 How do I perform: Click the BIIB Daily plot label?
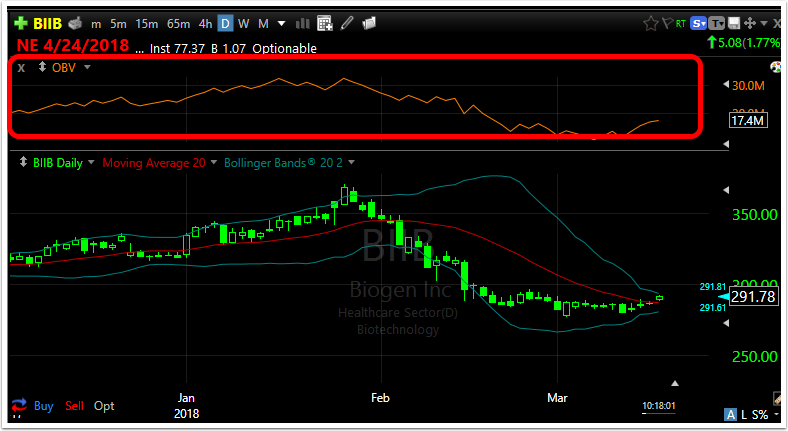pos(58,163)
